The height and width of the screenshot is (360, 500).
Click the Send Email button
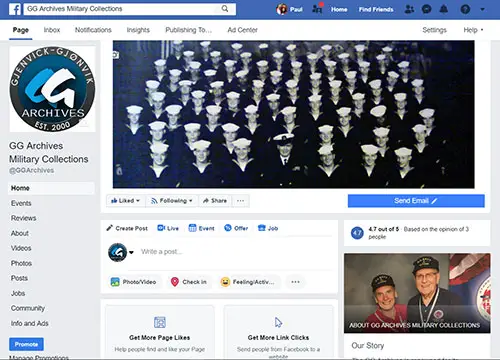pyautogui.click(x=416, y=201)
